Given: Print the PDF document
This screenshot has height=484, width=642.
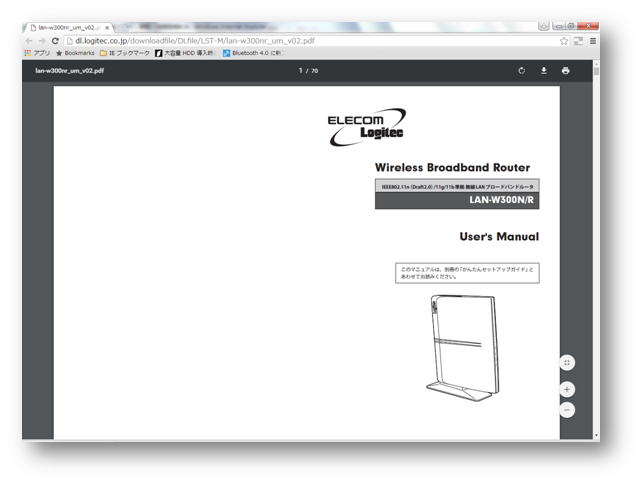Looking at the screenshot, I should point(565,70).
